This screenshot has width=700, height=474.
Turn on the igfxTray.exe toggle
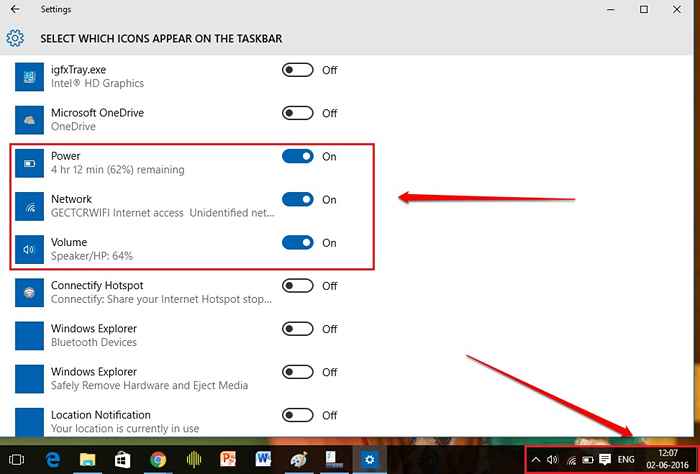297,70
